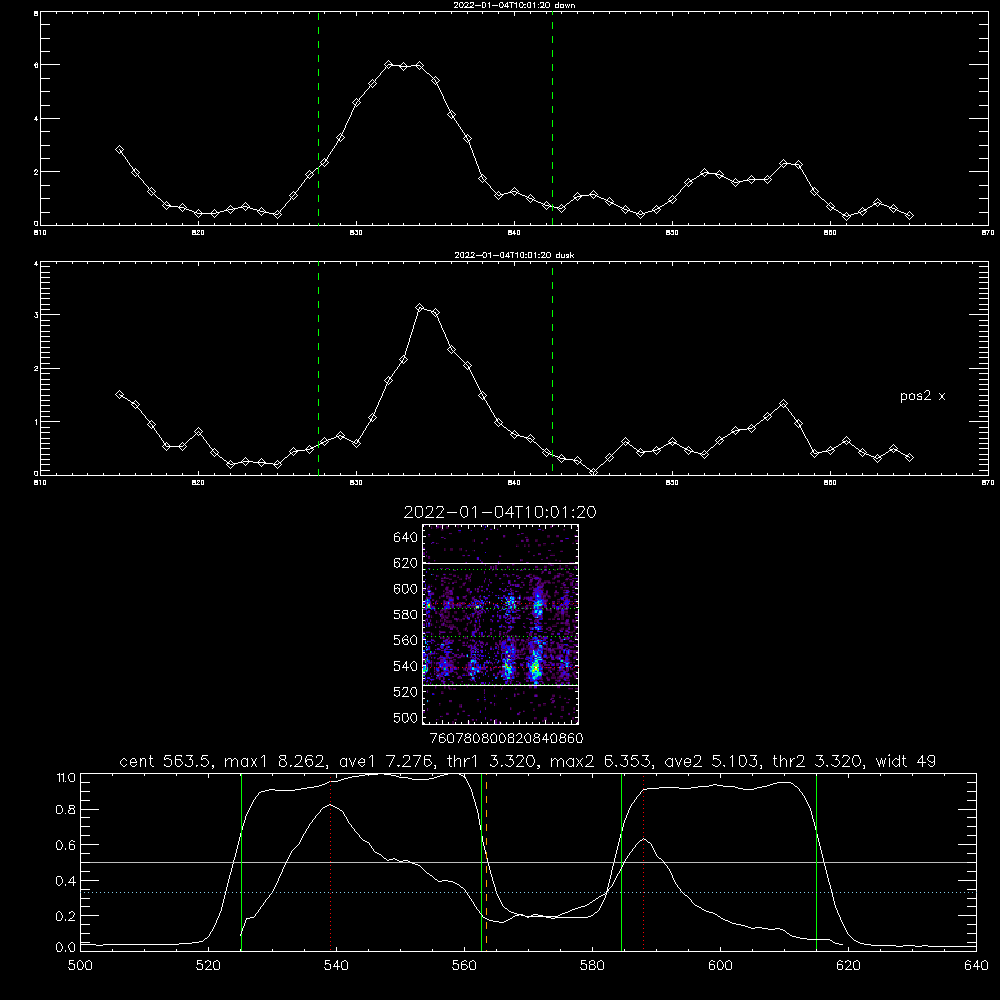1000x1000 pixels.
Task: Click bottom plot x-axis label 540
Action: click(x=336, y=966)
